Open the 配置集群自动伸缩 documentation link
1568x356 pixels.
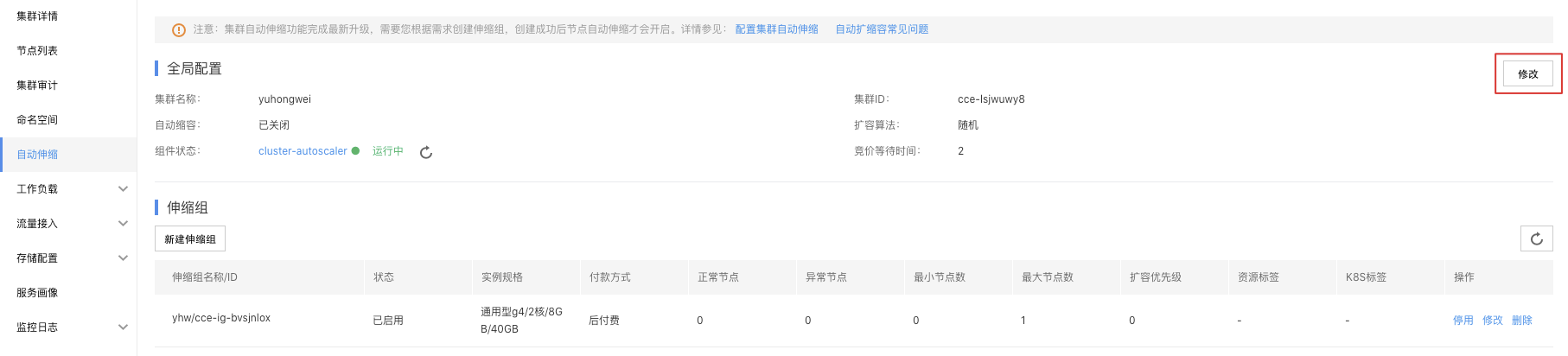[776, 29]
